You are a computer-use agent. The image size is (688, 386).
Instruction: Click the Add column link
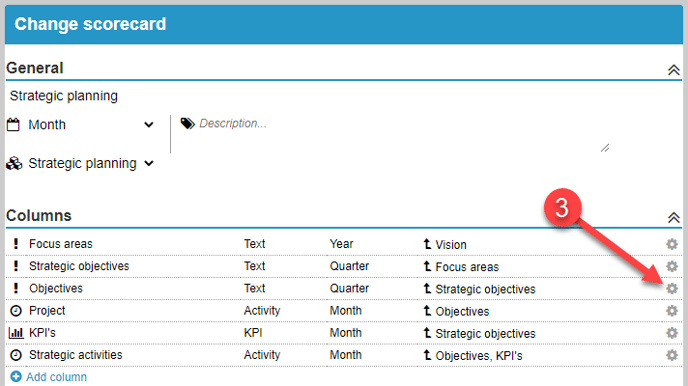(56, 377)
